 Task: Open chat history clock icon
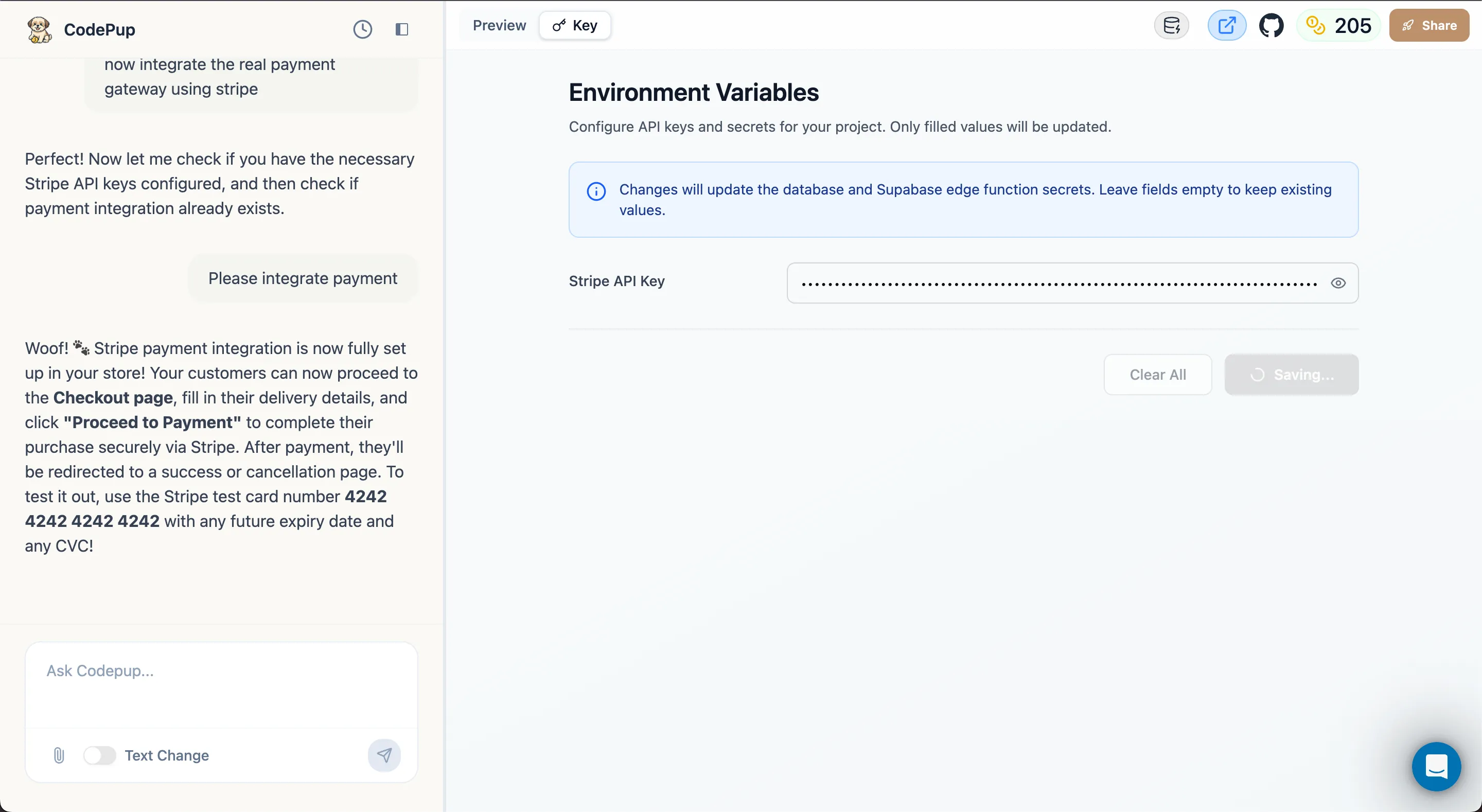coord(362,29)
